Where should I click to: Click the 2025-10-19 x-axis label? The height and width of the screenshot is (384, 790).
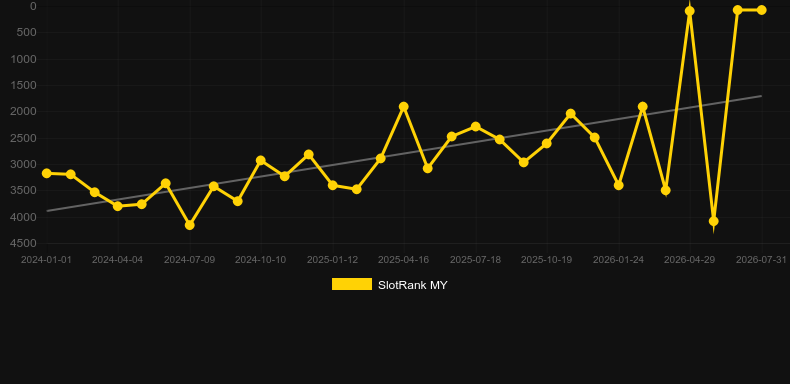click(x=547, y=260)
